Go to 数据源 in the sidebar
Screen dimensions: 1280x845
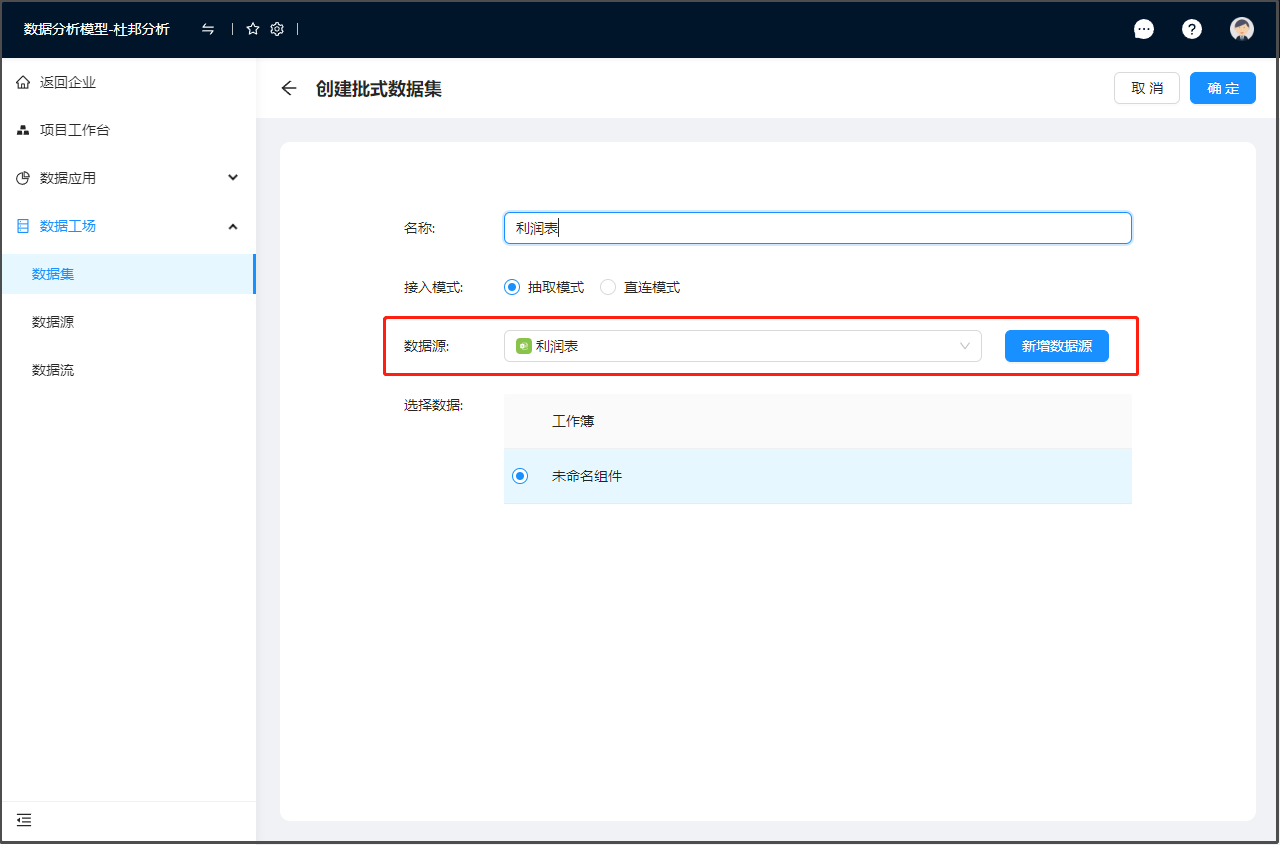pos(53,322)
